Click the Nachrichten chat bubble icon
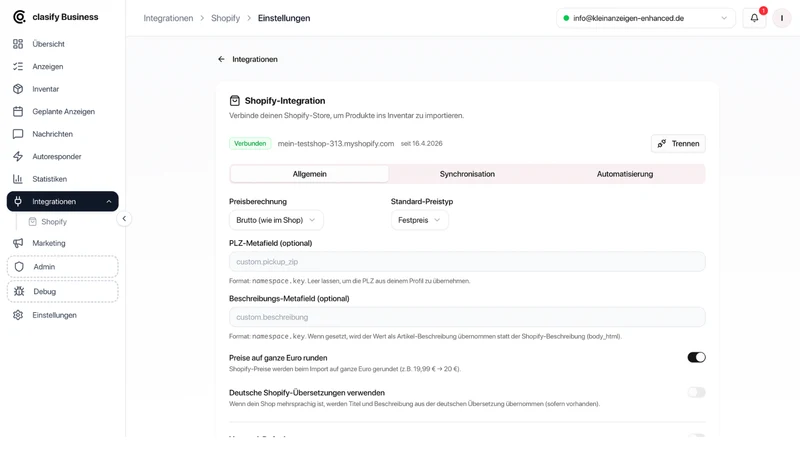The image size is (800, 450). coord(18,134)
